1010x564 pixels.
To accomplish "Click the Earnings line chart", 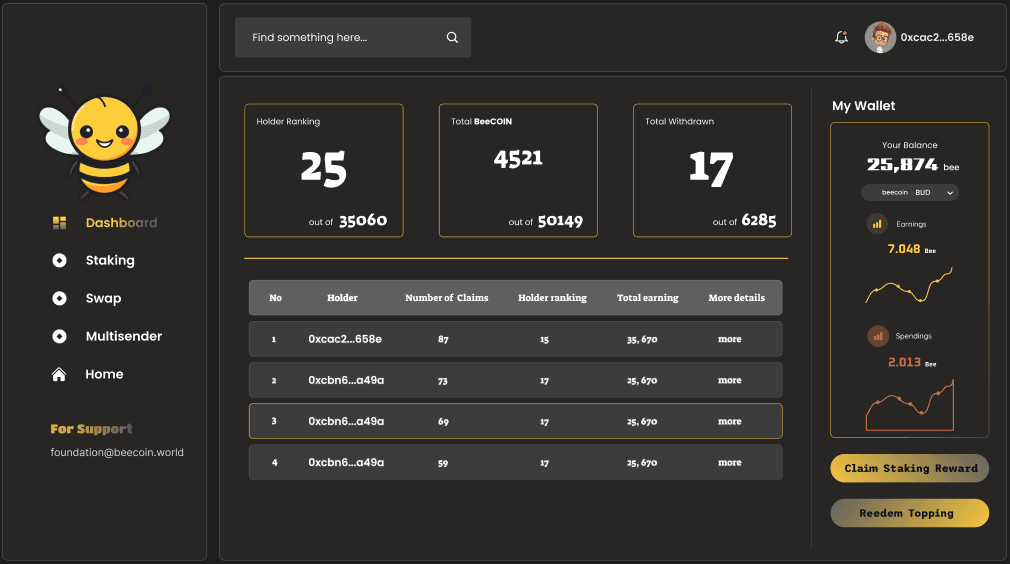I will [909, 285].
